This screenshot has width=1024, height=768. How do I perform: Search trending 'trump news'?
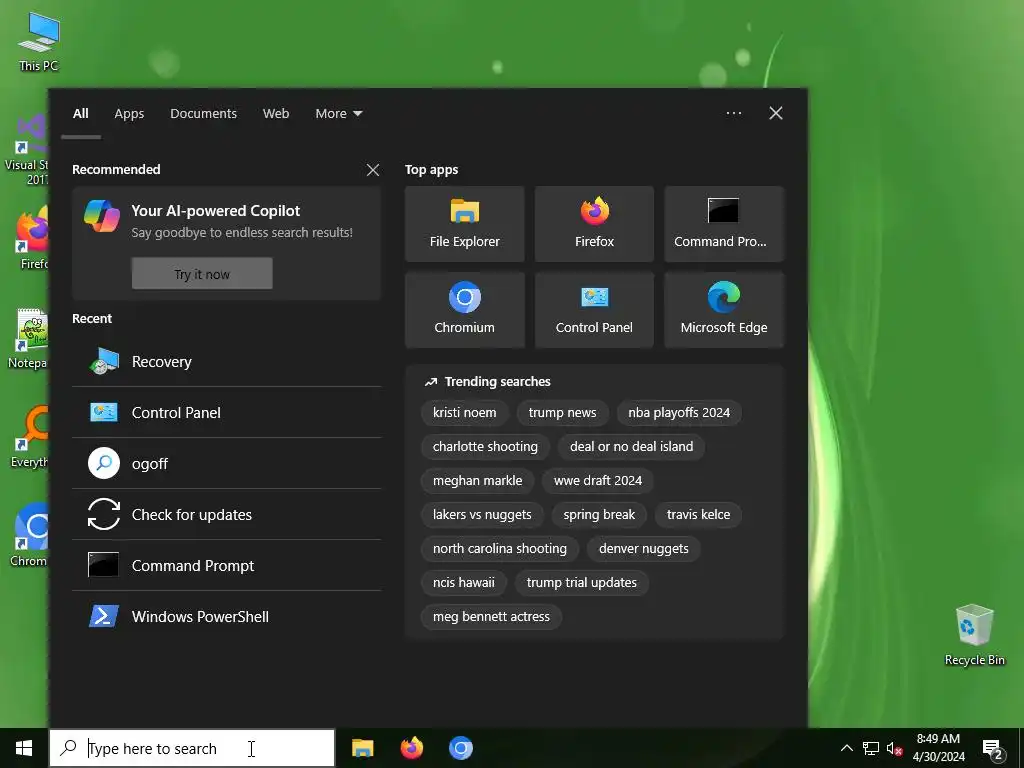[562, 413]
